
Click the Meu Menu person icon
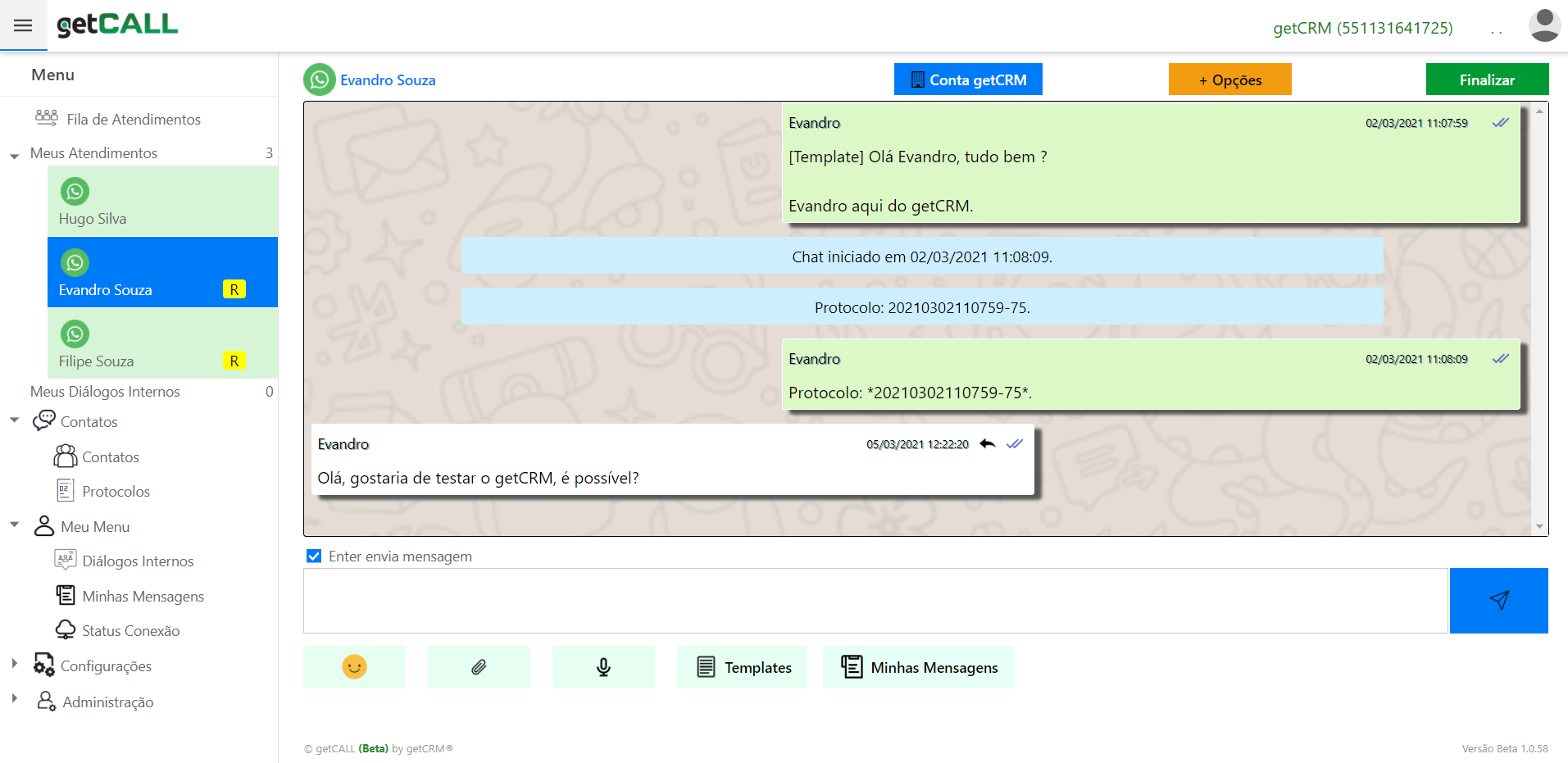(44, 525)
